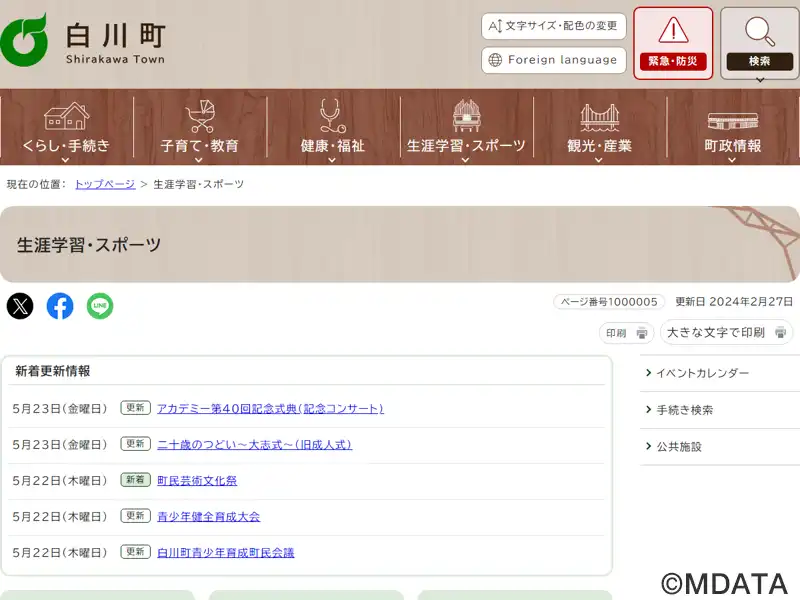Click the town hall icon for 町政情報
This screenshot has width=800, height=600.
(733, 121)
